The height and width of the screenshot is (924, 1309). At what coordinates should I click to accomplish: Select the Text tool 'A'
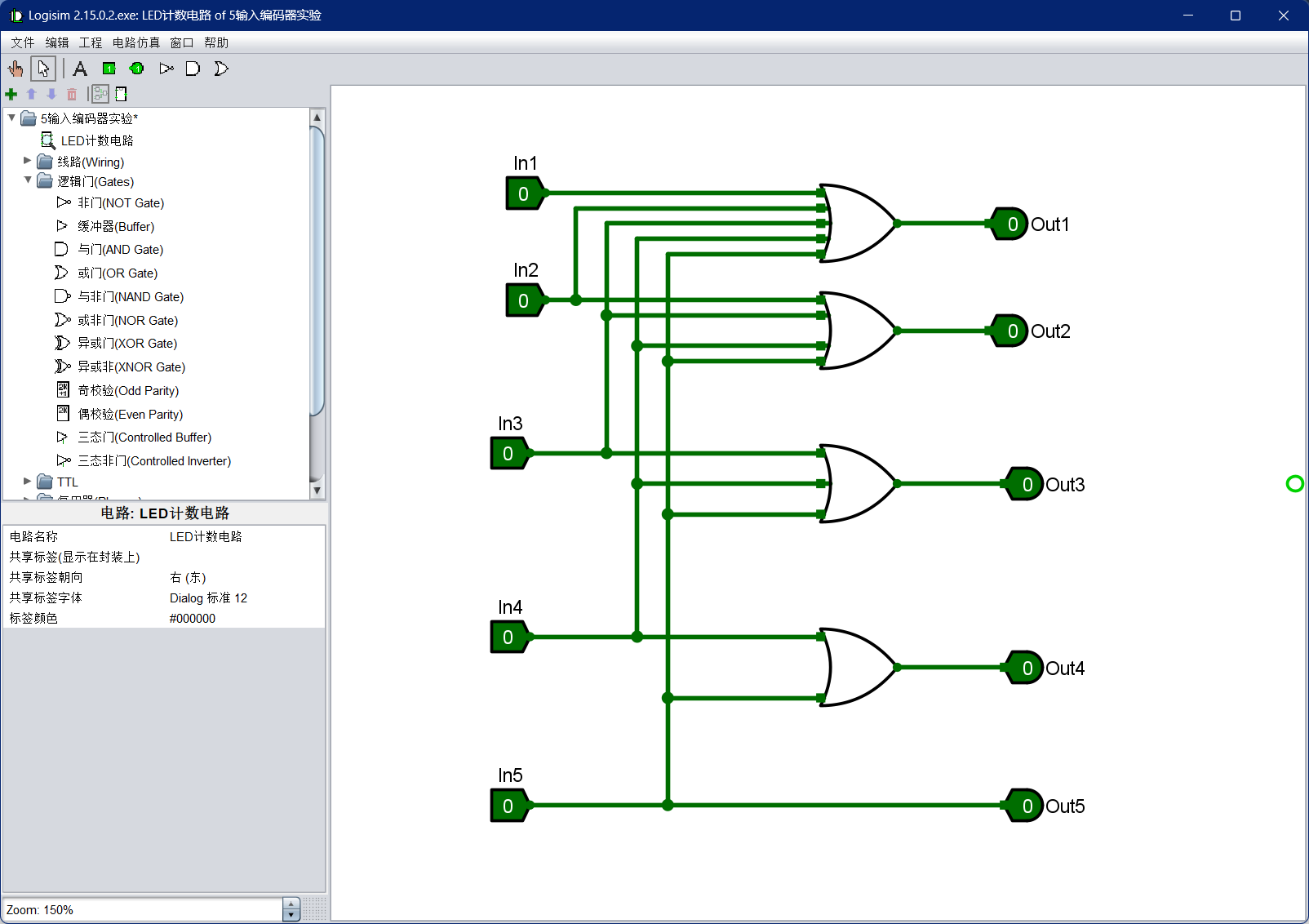(x=80, y=69)
